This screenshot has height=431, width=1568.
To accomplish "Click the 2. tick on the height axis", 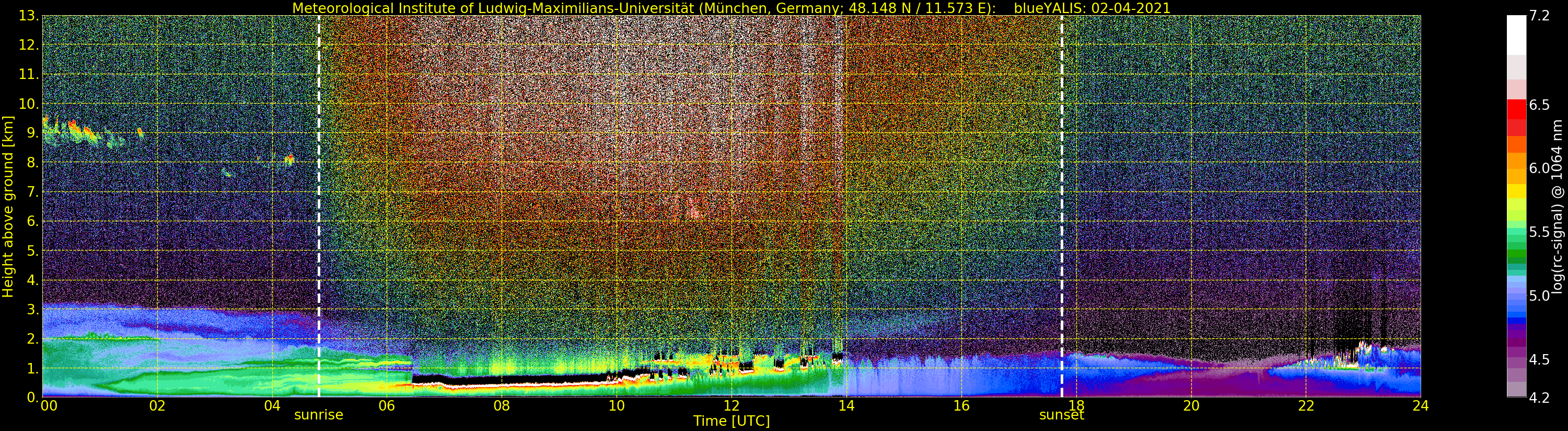I will point(33,338).
